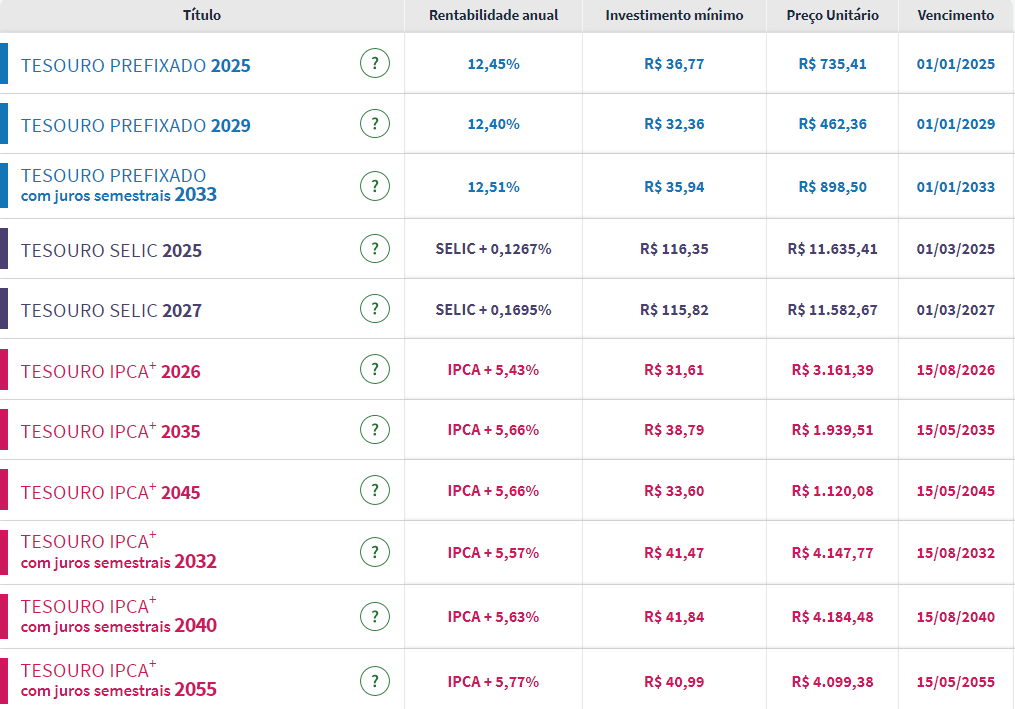Open help icon beside Tesouro Prefixado 2029

pos(375,124)
